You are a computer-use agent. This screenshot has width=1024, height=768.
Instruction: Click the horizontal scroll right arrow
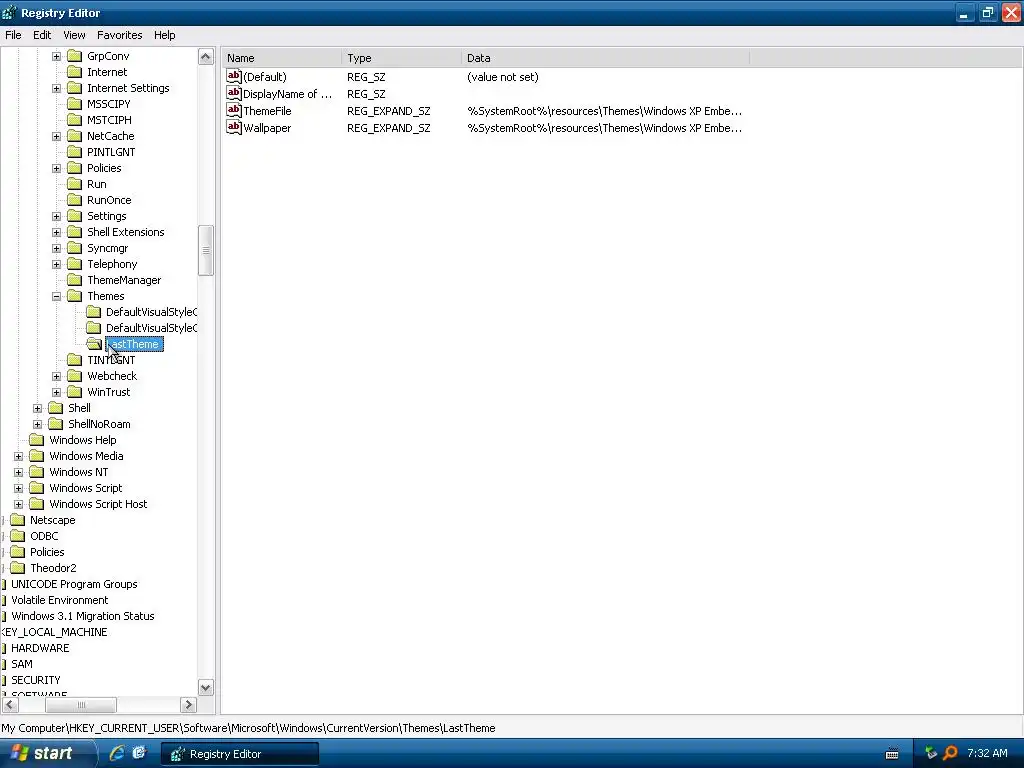[188, 705]
